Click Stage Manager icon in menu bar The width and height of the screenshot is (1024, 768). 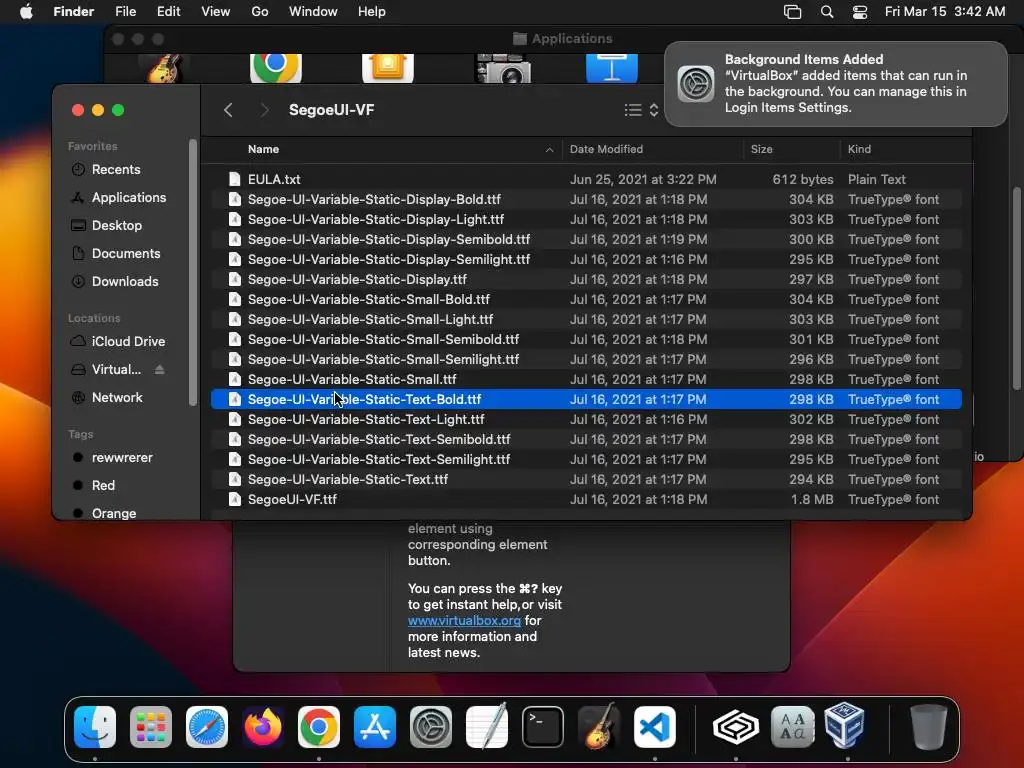[x=792, y=12]
